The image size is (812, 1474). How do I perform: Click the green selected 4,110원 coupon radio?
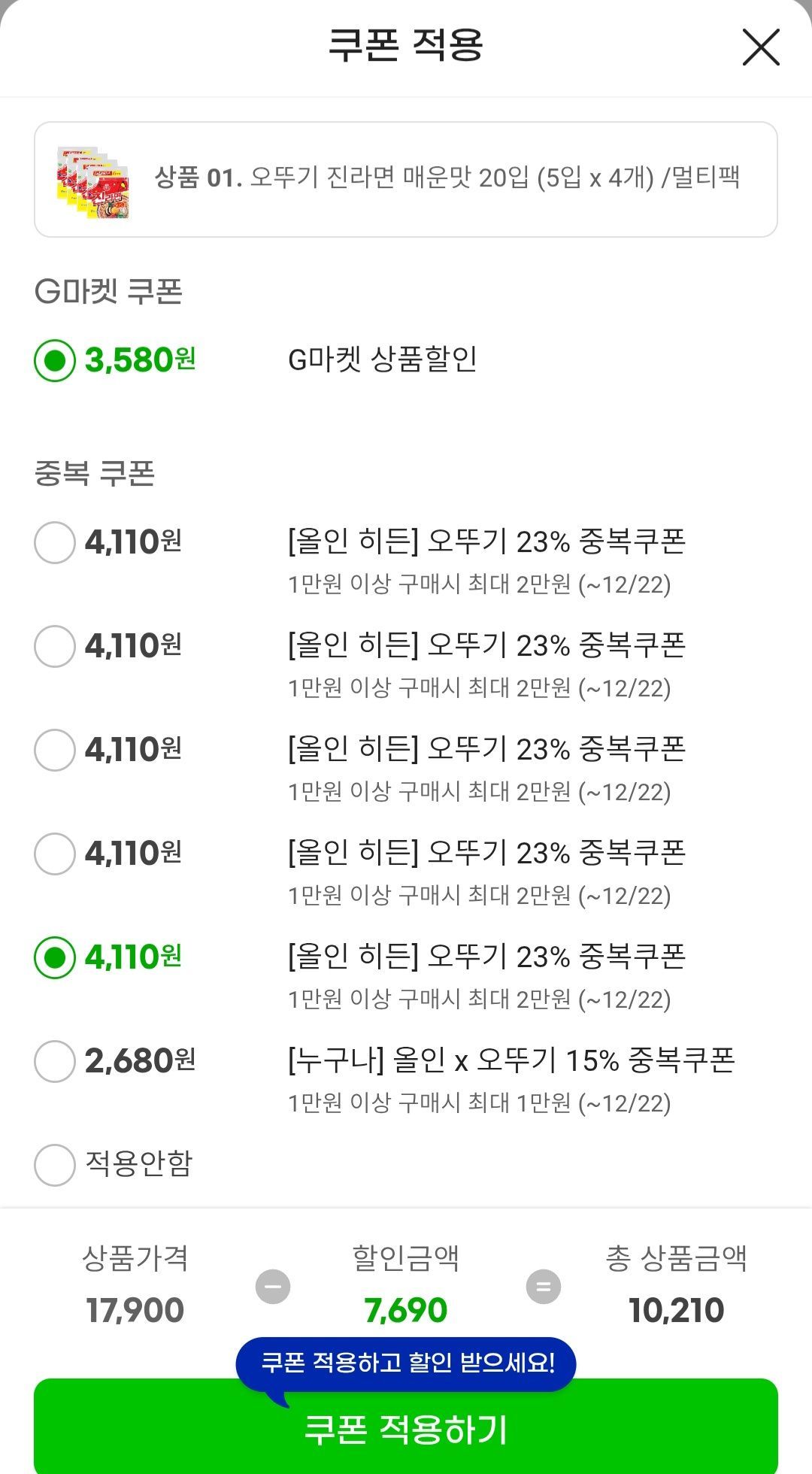55,957
